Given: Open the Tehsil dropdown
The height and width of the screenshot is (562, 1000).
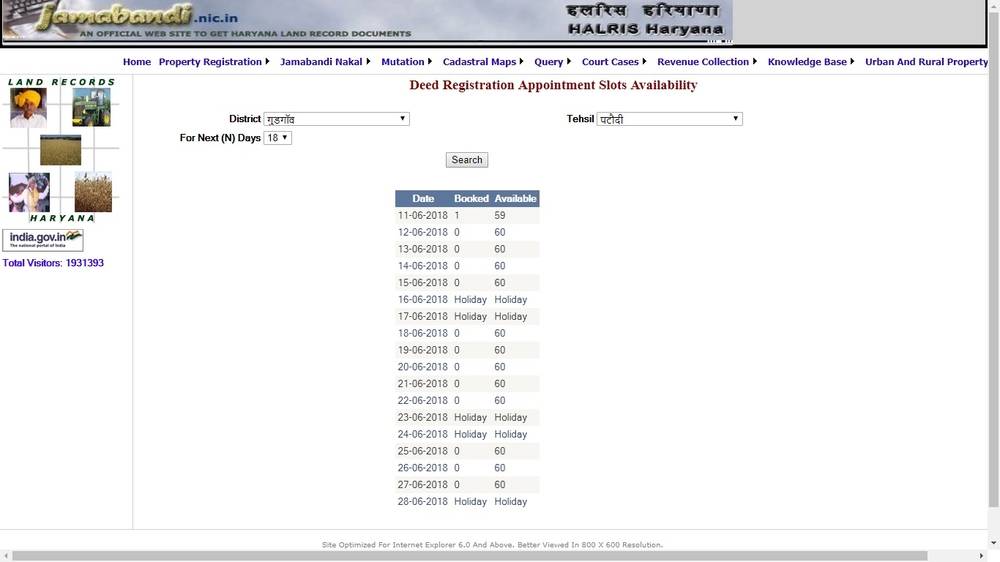Looking at the screenshot, I should pyautogui.click(x=669, y=119).
